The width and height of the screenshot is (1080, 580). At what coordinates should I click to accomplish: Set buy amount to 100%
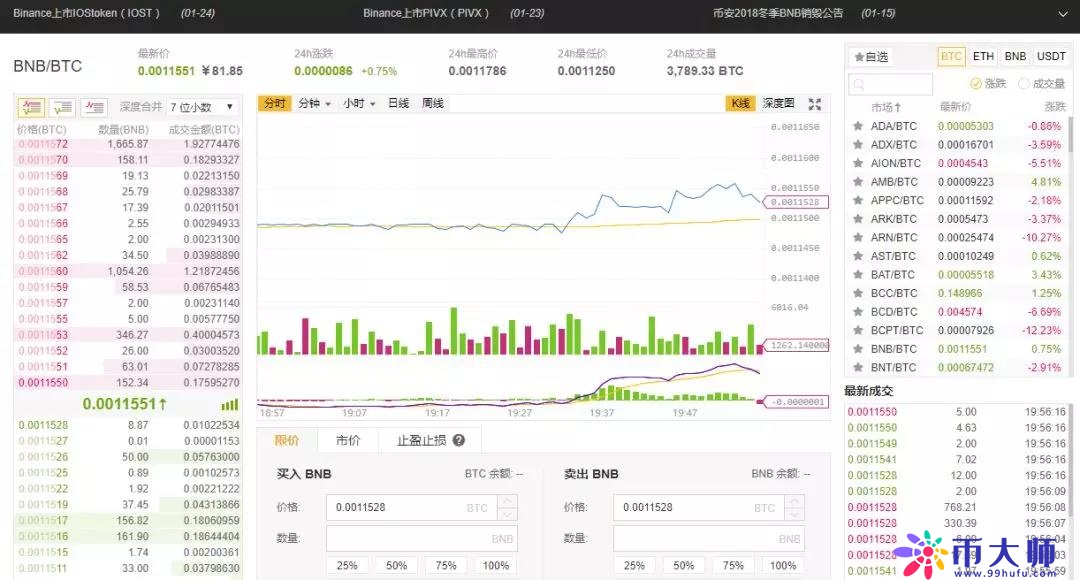point(495,566)
